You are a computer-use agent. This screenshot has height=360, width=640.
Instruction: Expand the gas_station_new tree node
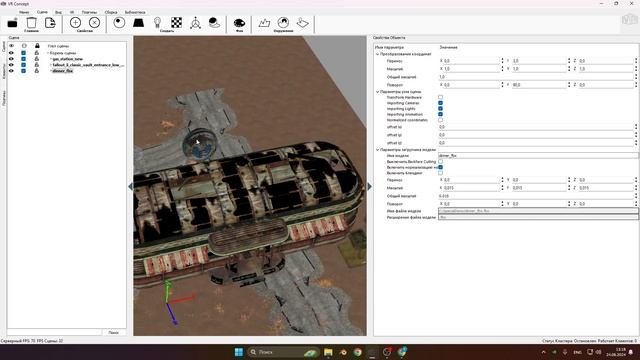pyautogui.click(x=51, y=59)
